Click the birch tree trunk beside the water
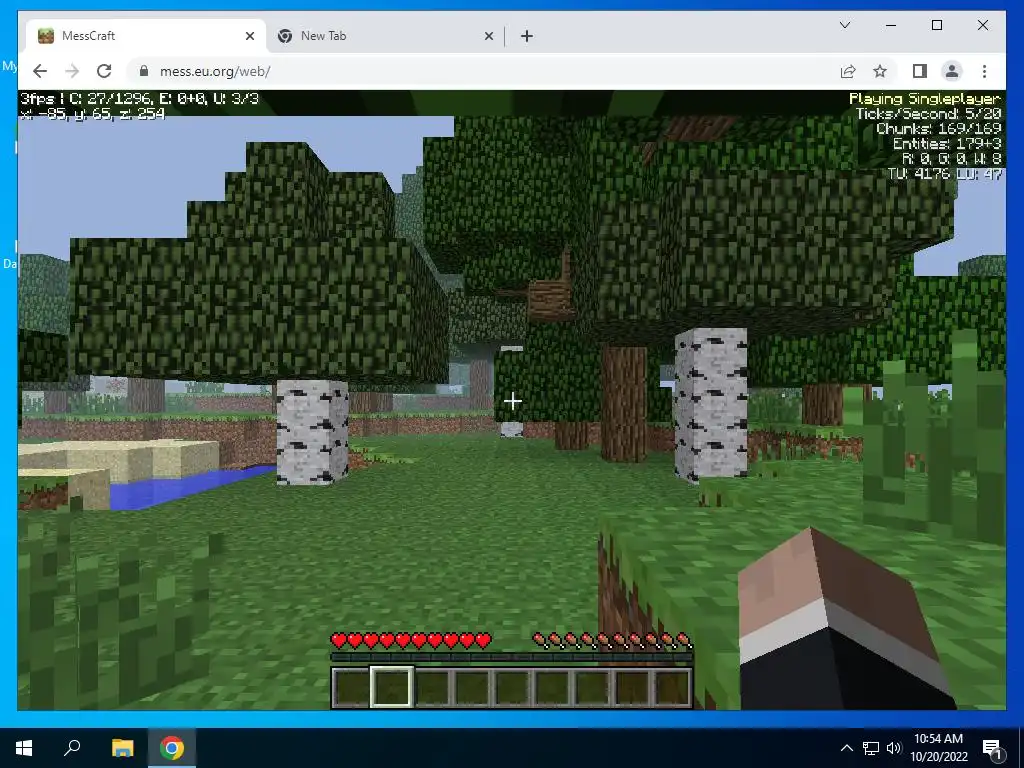This screenshot has width=1024, height=768. (312, 432)
